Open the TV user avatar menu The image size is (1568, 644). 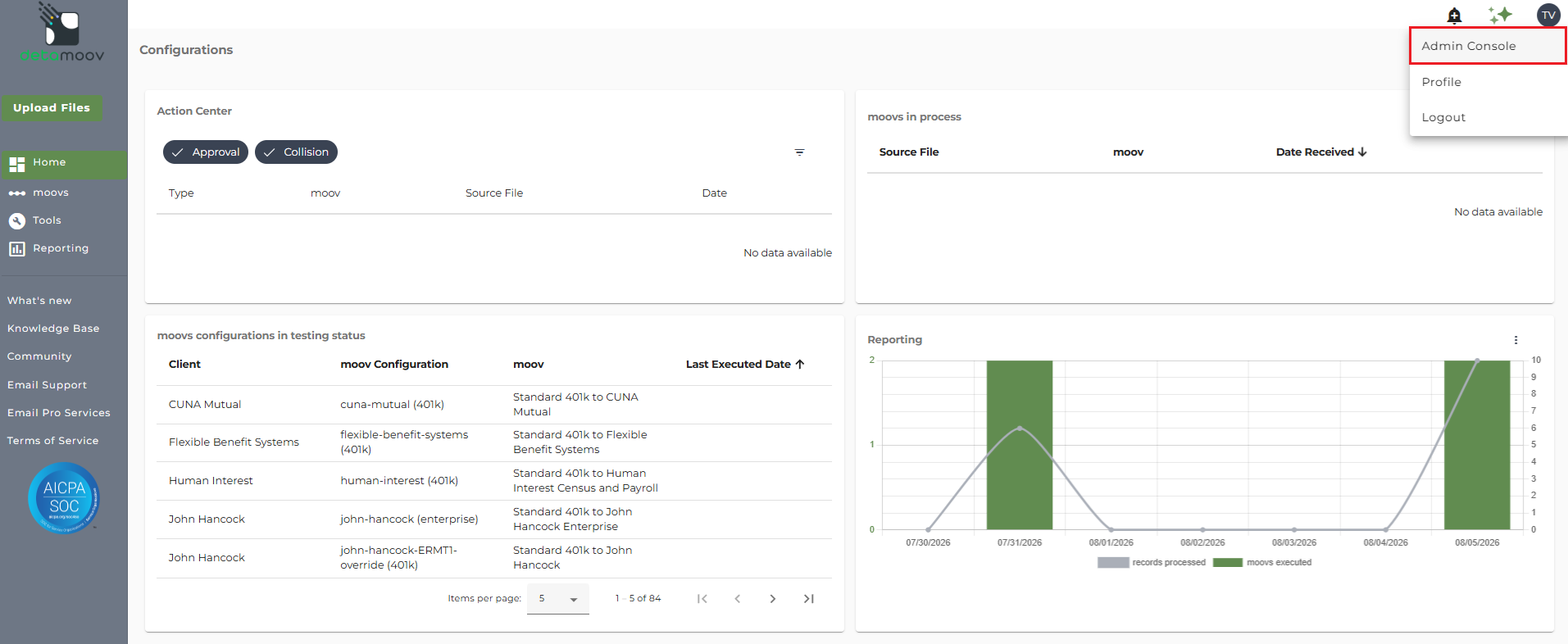pos(1548,15)
